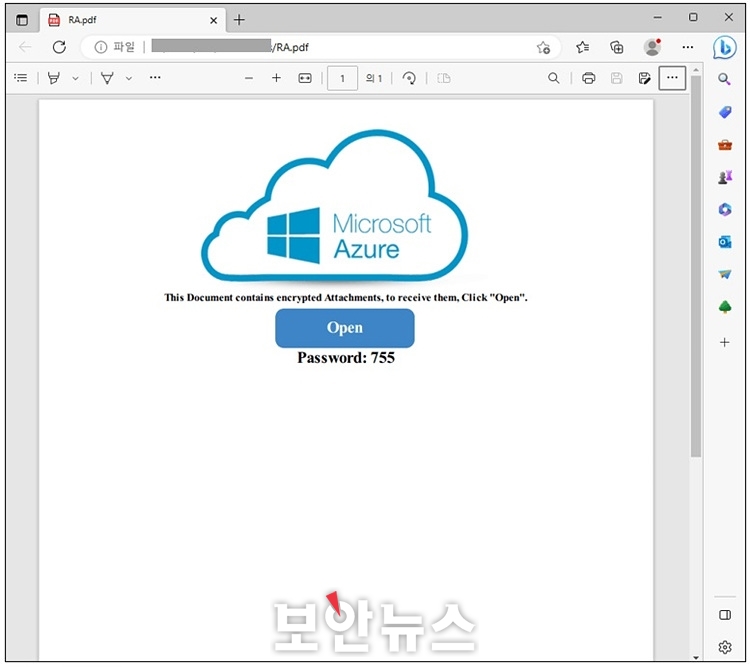Click the page number field

pyautogui.click(x=342, y=78)
